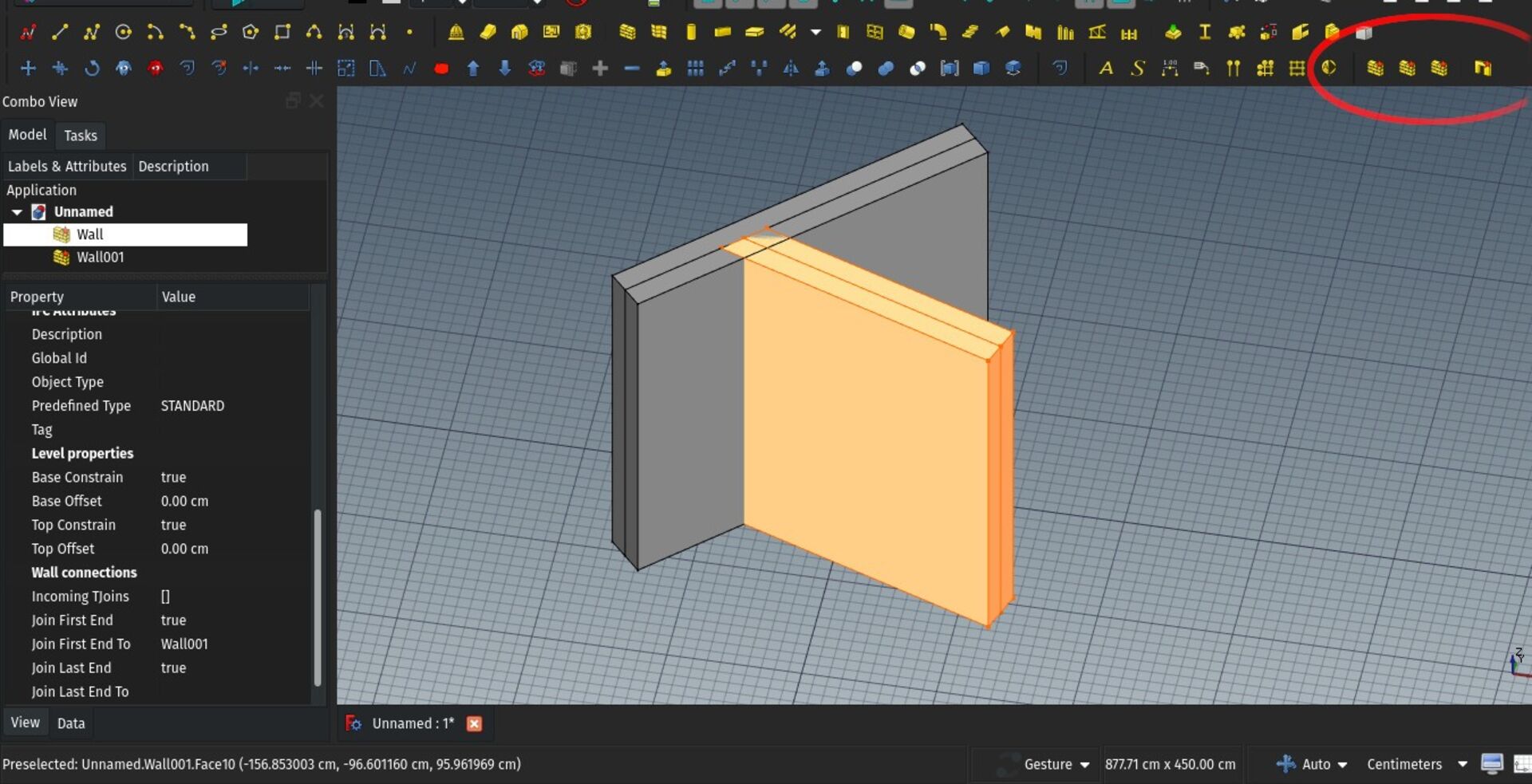
Task: Click the Draft Move cross-arrows icon
Action: (x=28, y=69)
